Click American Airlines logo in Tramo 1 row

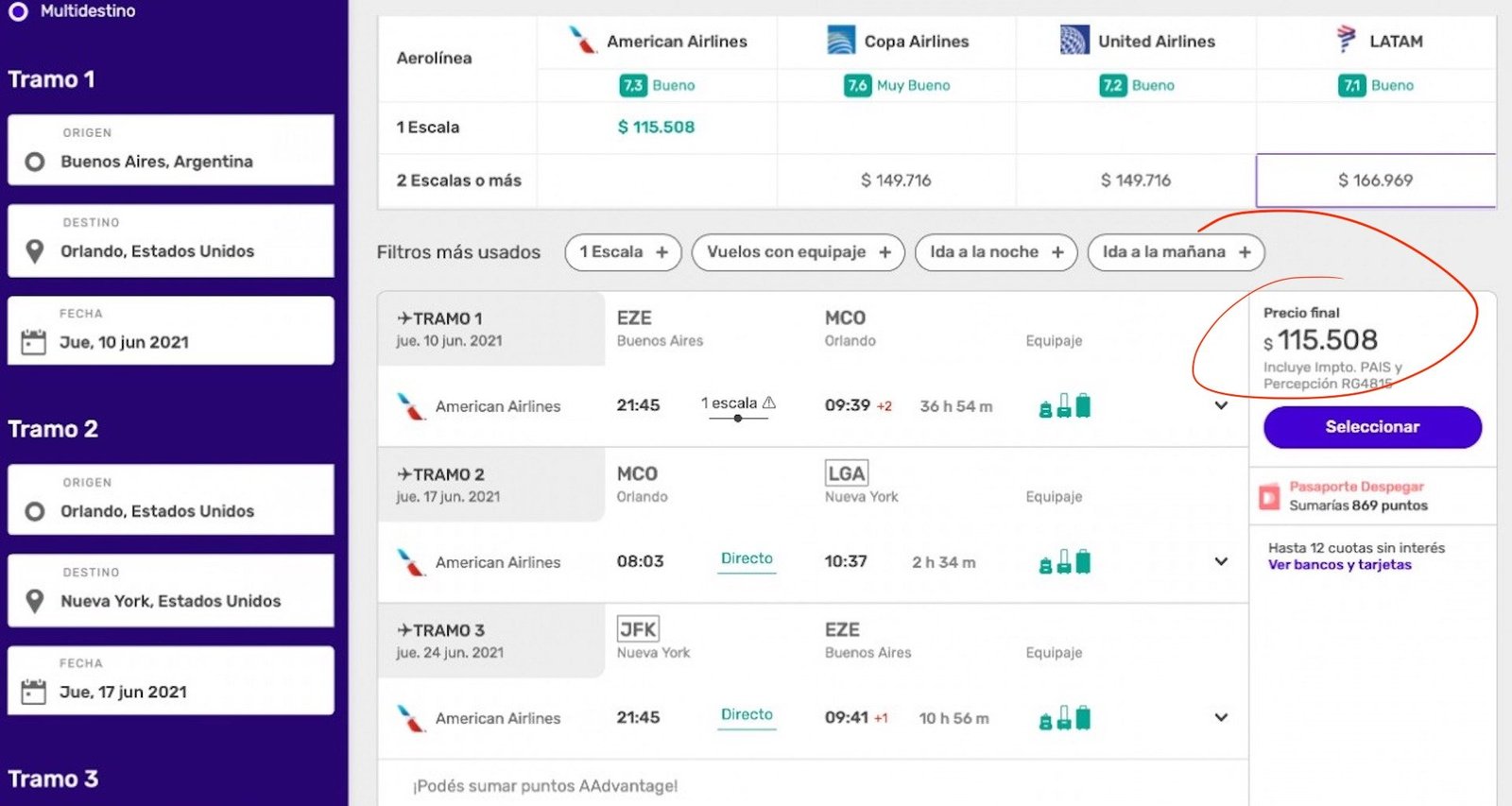411,406
